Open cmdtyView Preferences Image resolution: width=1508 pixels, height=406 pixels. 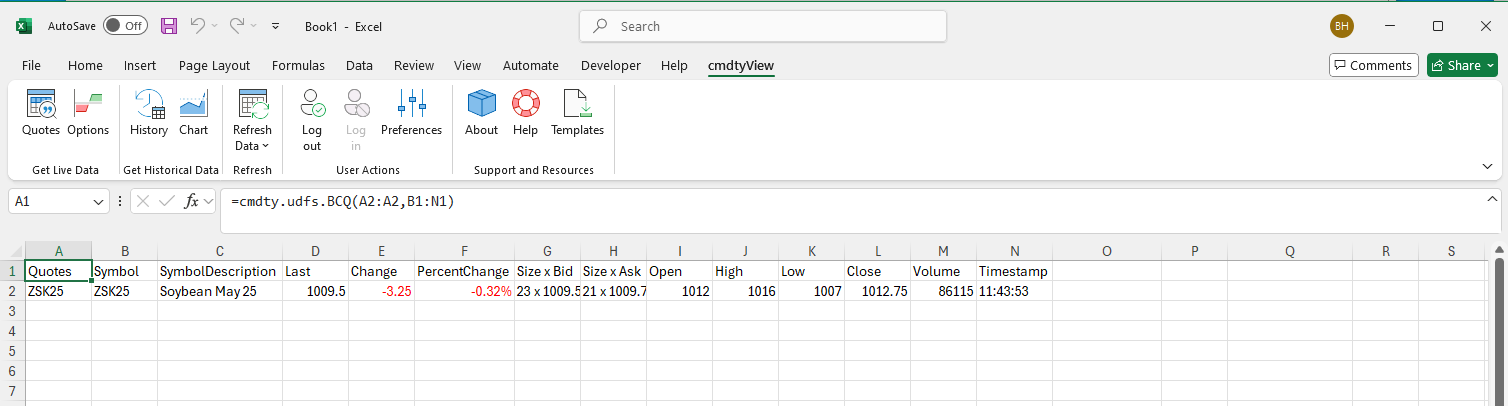(x=411, y=112)
